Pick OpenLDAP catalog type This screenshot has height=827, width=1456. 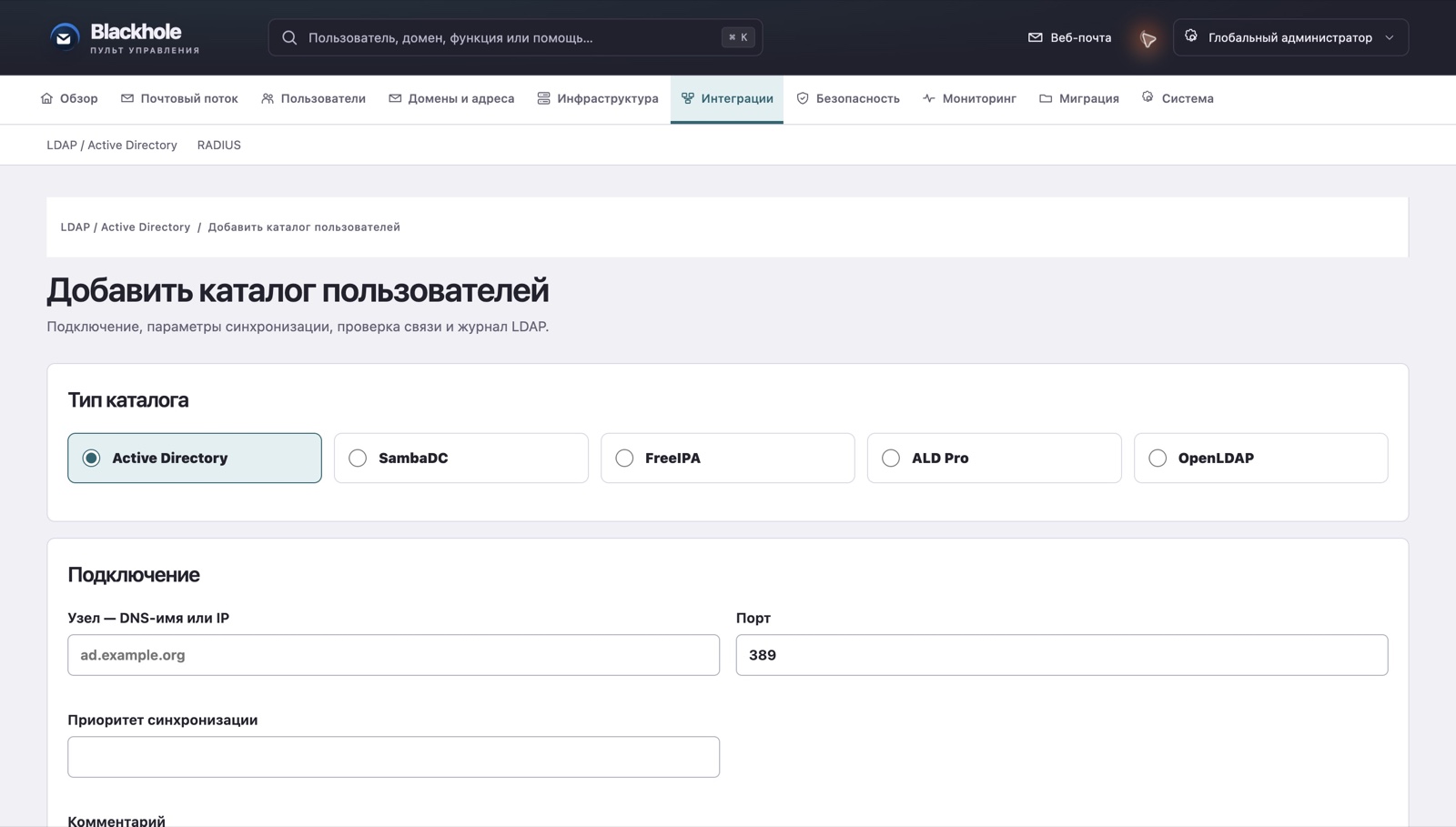[1261, 458]
